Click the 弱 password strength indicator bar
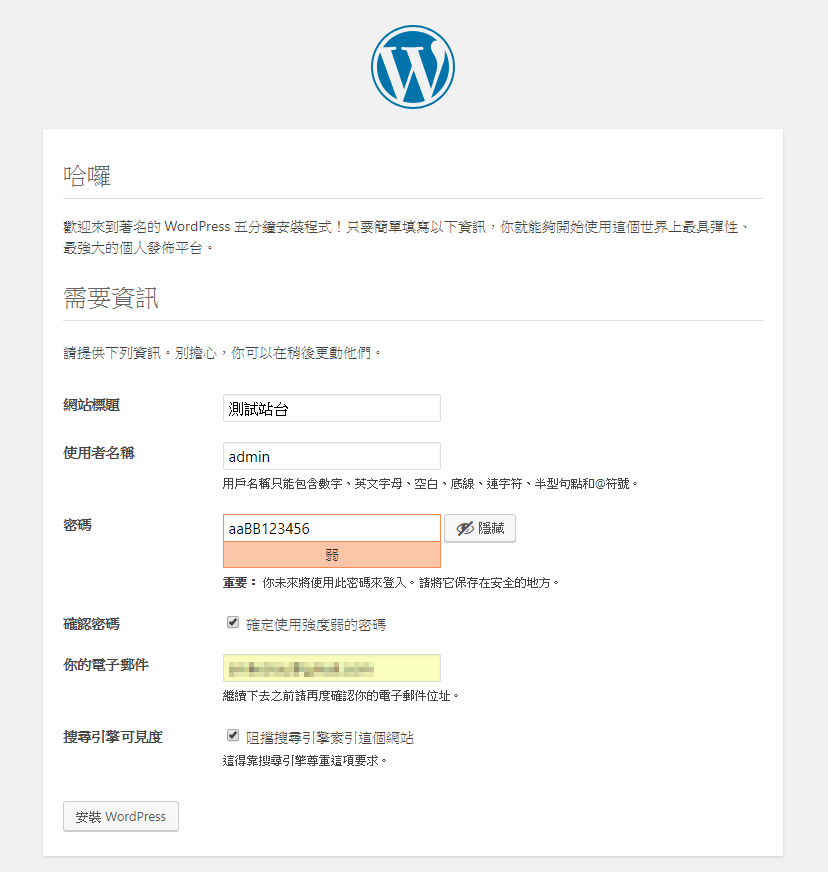Screen dimensions: 828x872 click(331, 555)
